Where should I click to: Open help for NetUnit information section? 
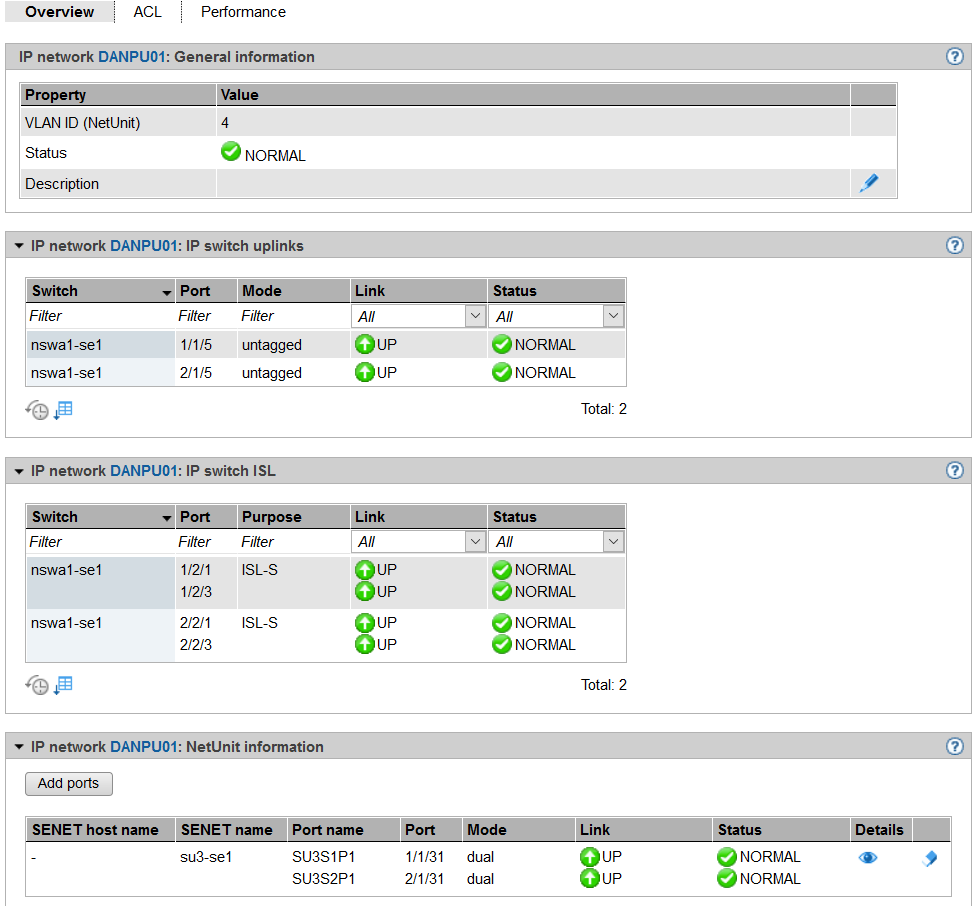point(954,746)
